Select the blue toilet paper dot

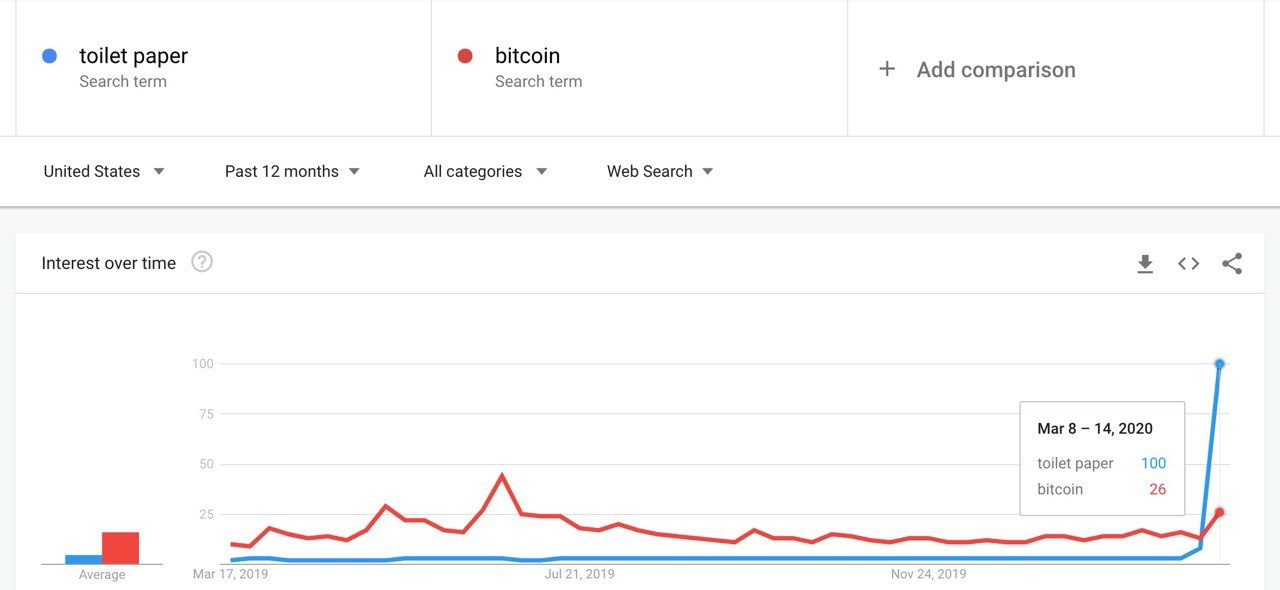(49, 56)
